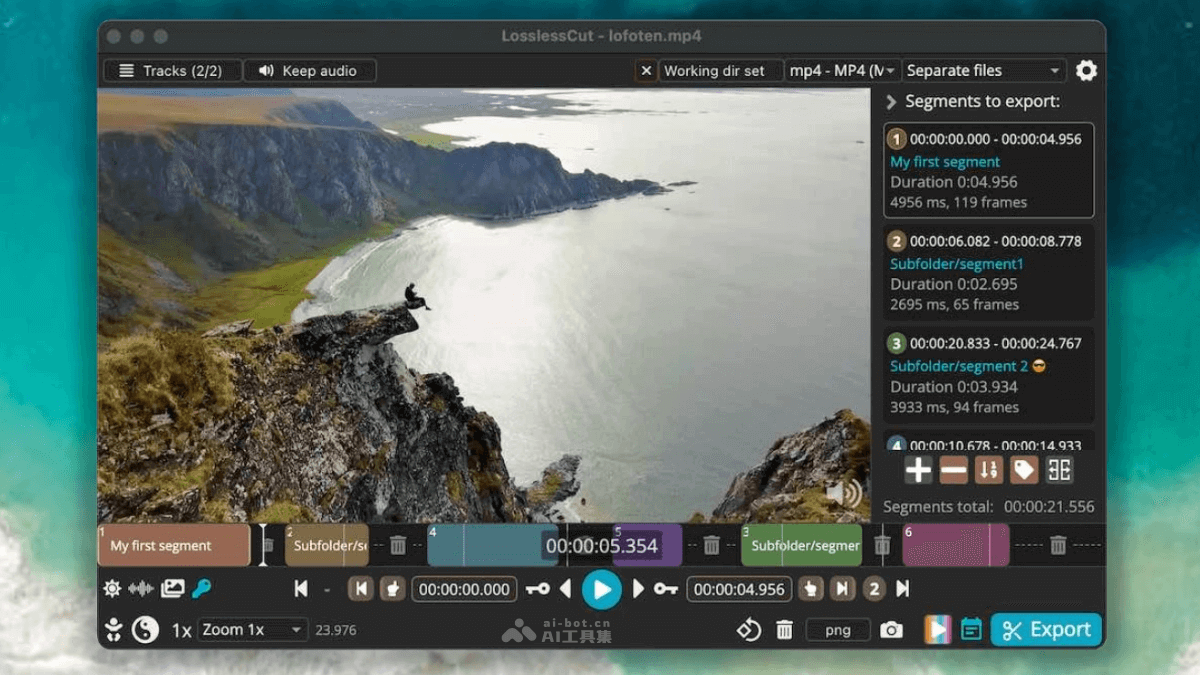
Task: Toggle the Keep audio button
Action: point(309,71)
